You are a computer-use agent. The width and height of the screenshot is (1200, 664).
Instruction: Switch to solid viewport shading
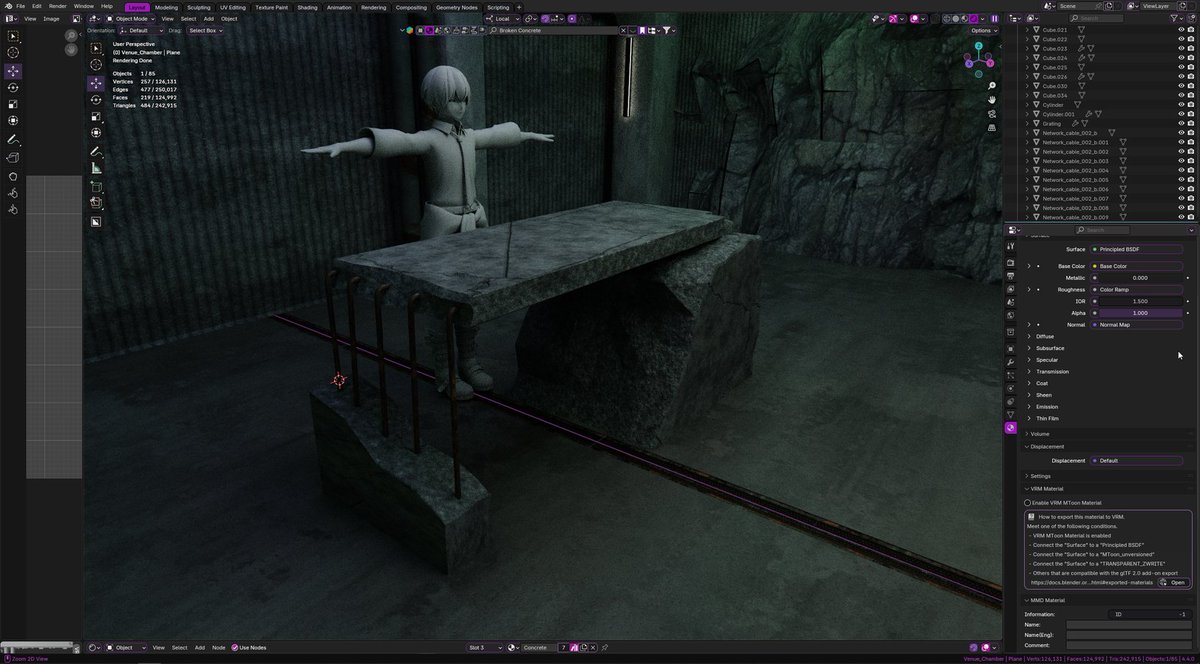956,19
